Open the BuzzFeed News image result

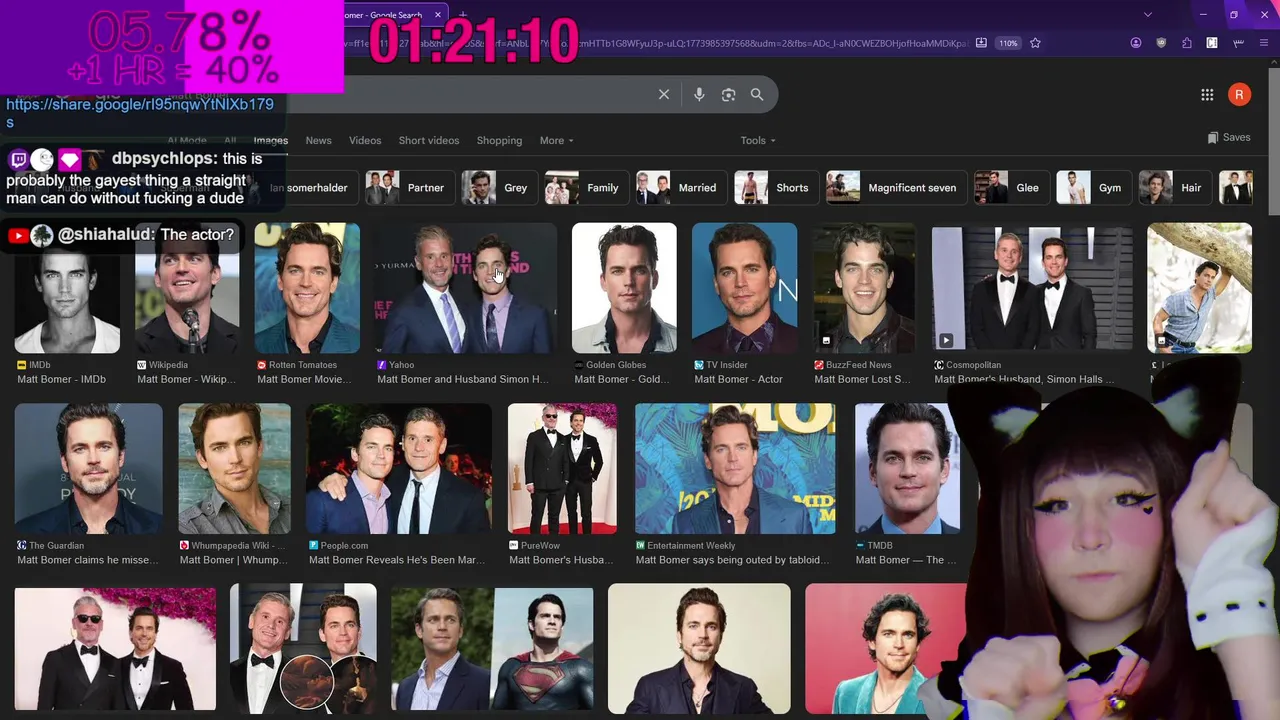(x=864, y=288)
